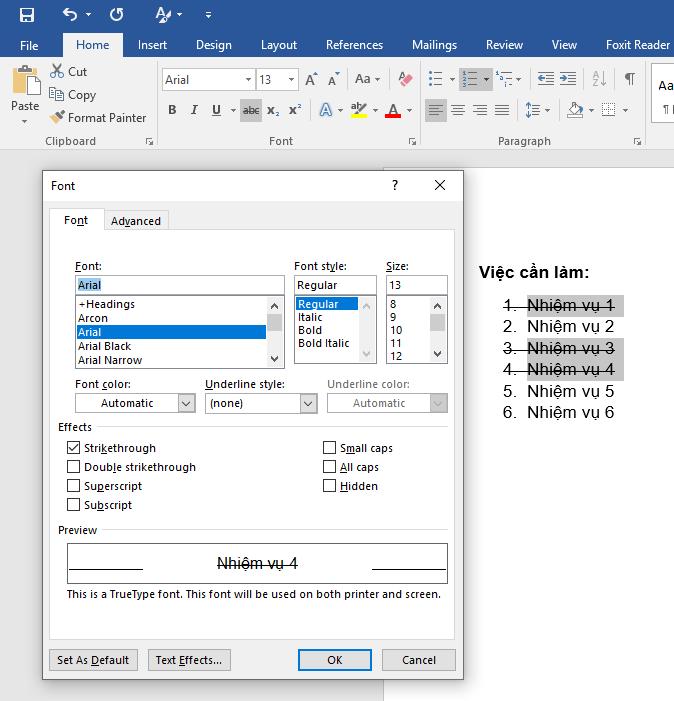Image resolution: width=674 pixels, height=701 pixels.
Task: Click the Center alignment icon
Action: pyautogui.click(x=458, y=110)
